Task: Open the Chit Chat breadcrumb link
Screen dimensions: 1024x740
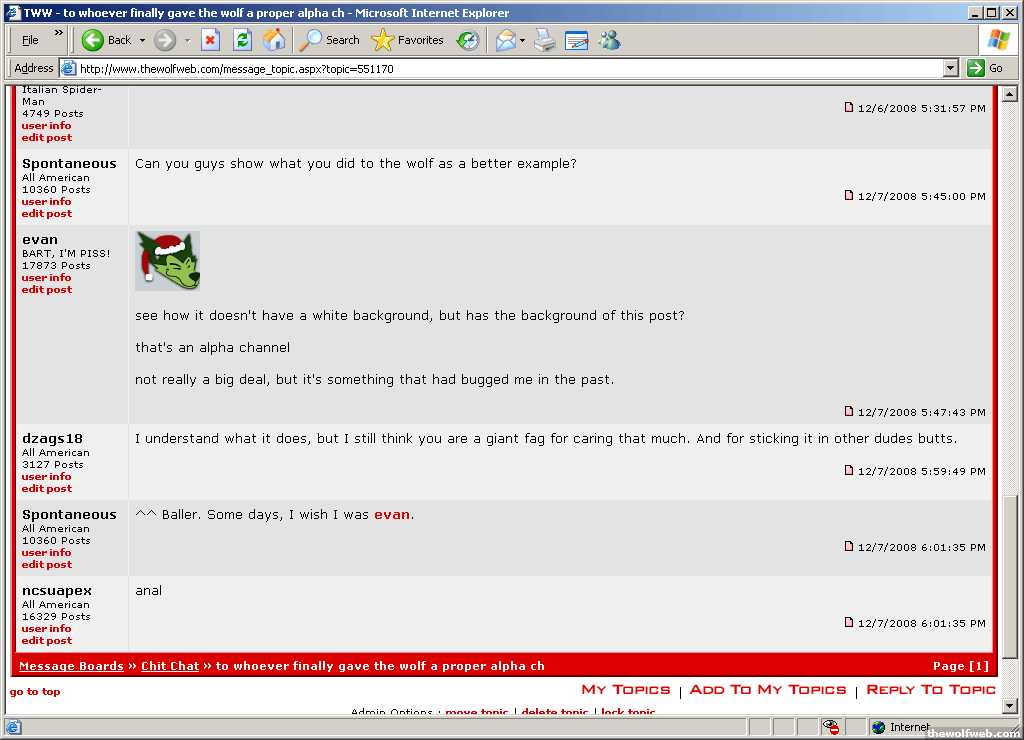Action: [170, 666]
